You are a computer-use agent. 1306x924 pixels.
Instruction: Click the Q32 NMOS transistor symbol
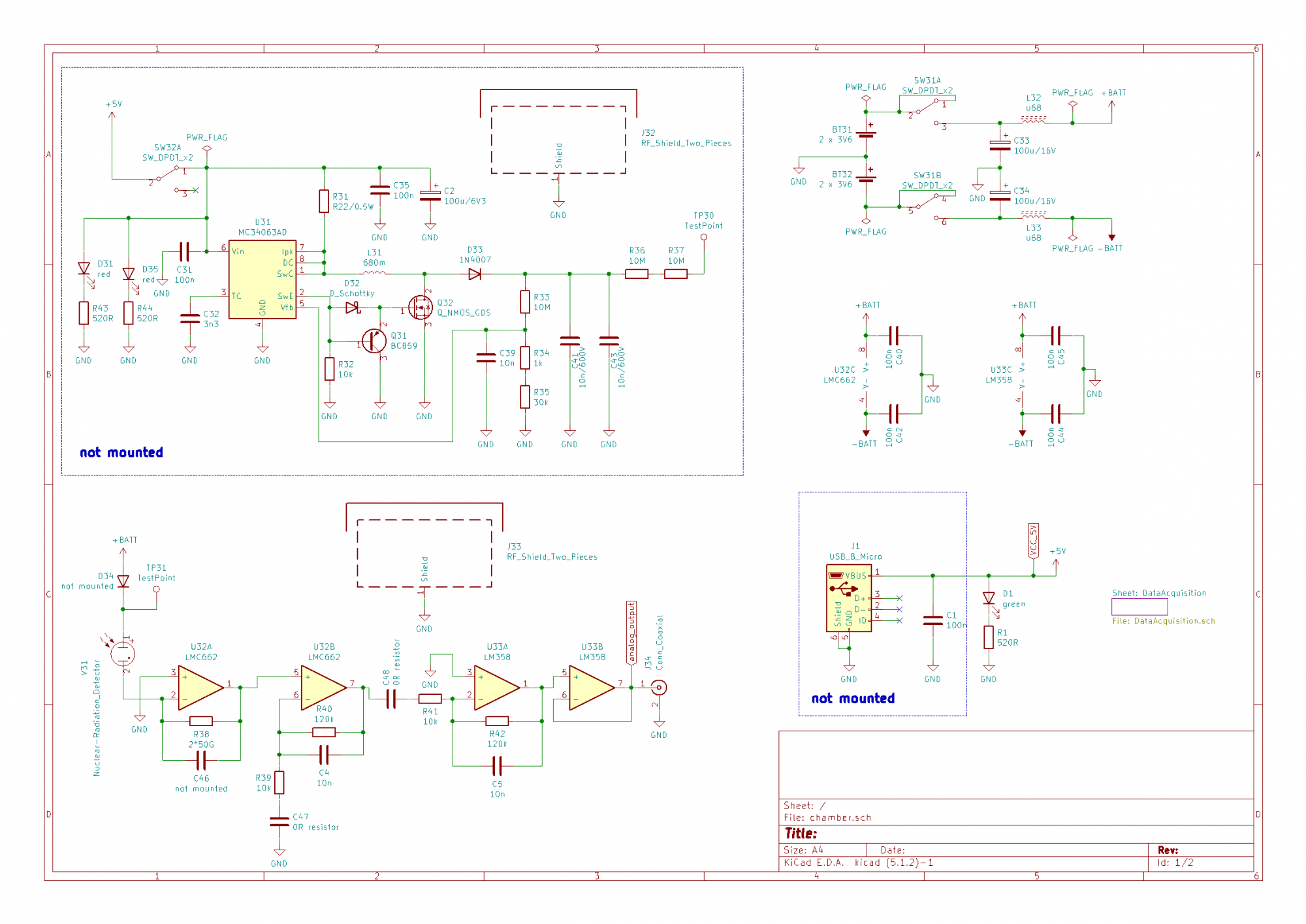click(x=421, y=307)
